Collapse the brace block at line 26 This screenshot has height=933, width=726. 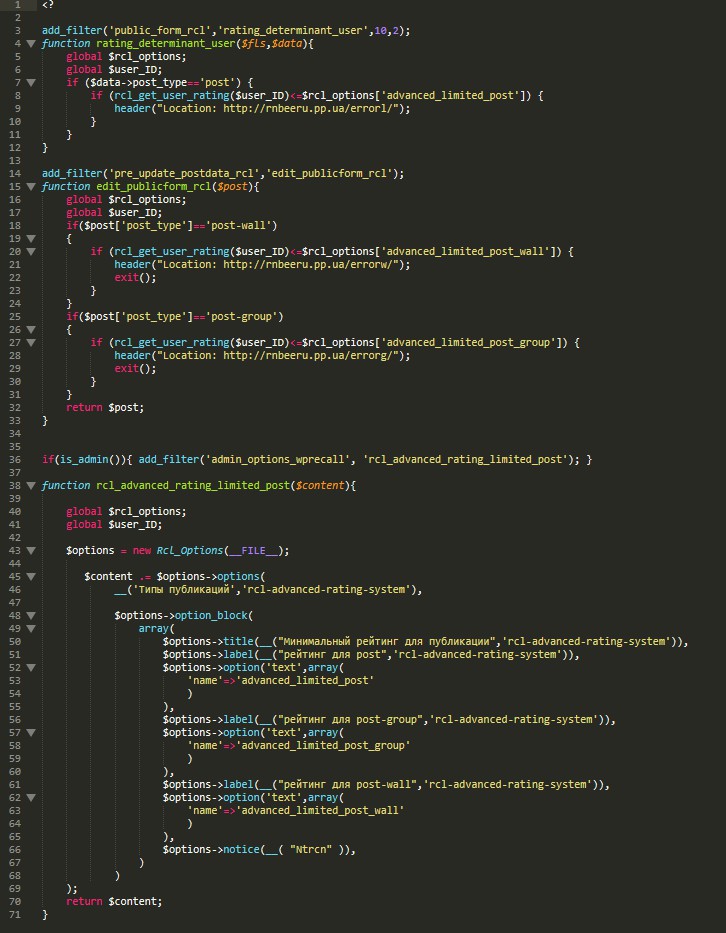(x=31, y=330)
